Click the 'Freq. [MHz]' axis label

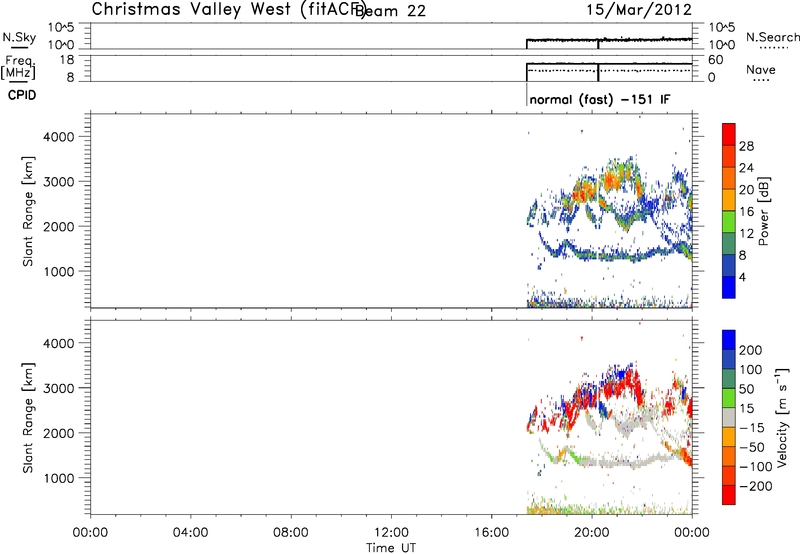18,67
